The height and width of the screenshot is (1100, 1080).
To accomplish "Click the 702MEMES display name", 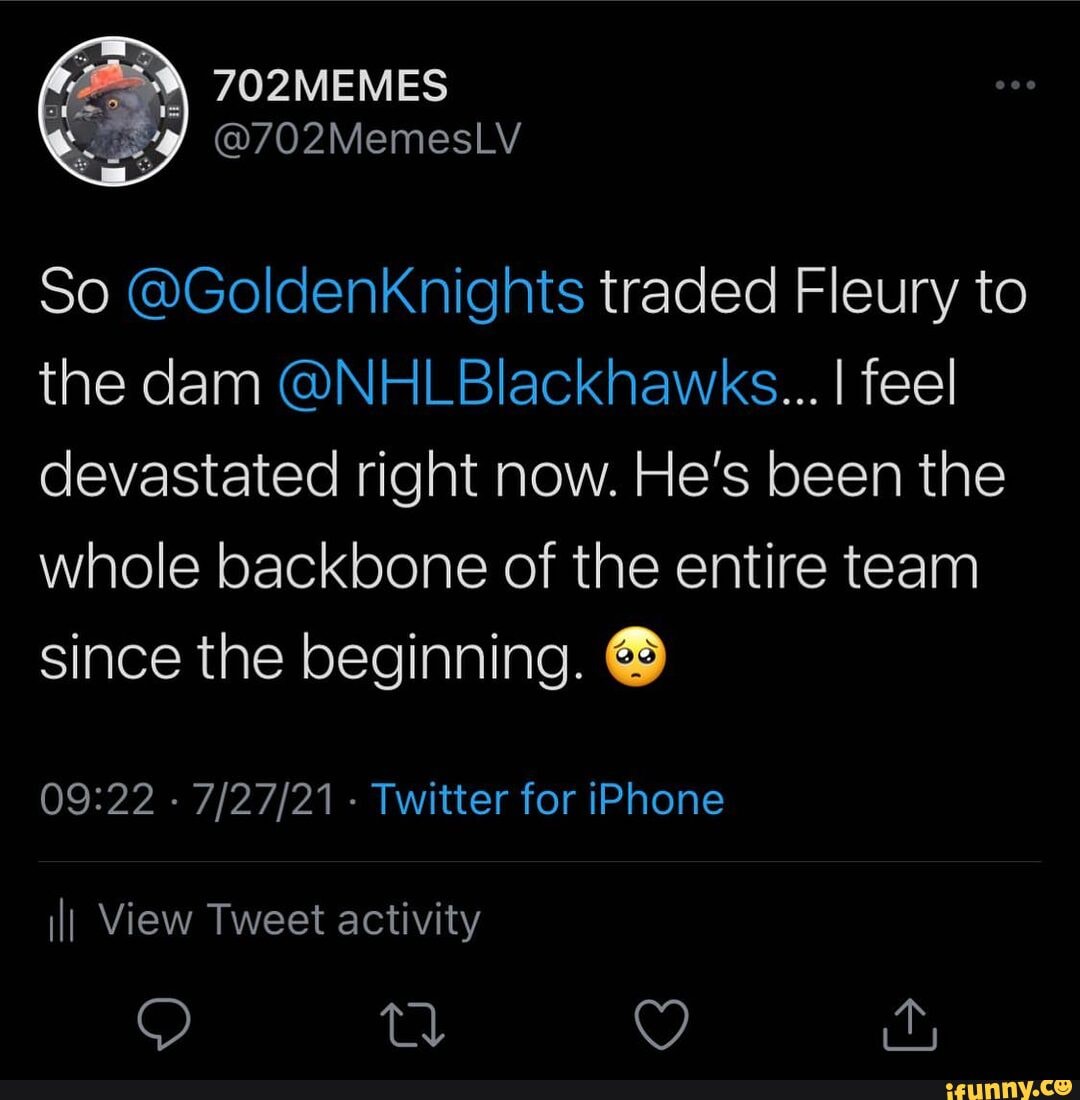I will (331, 86).
